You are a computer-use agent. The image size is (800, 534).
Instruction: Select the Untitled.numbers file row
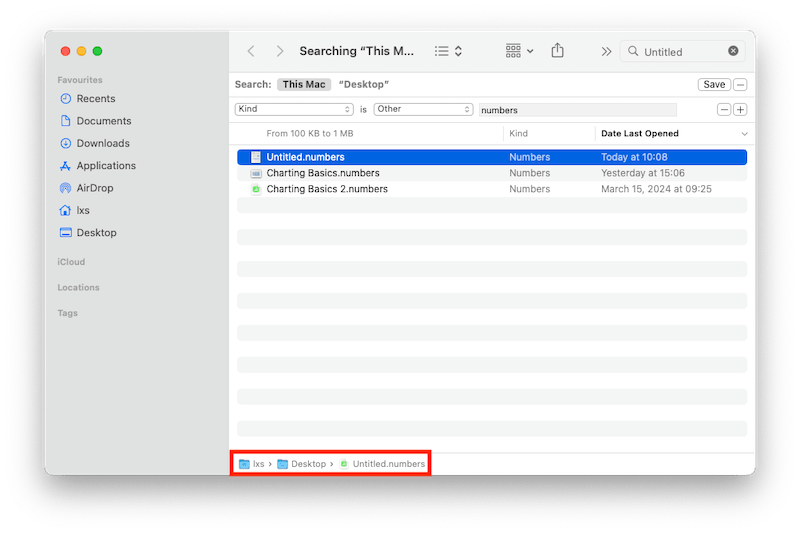(x=492, y=157)
